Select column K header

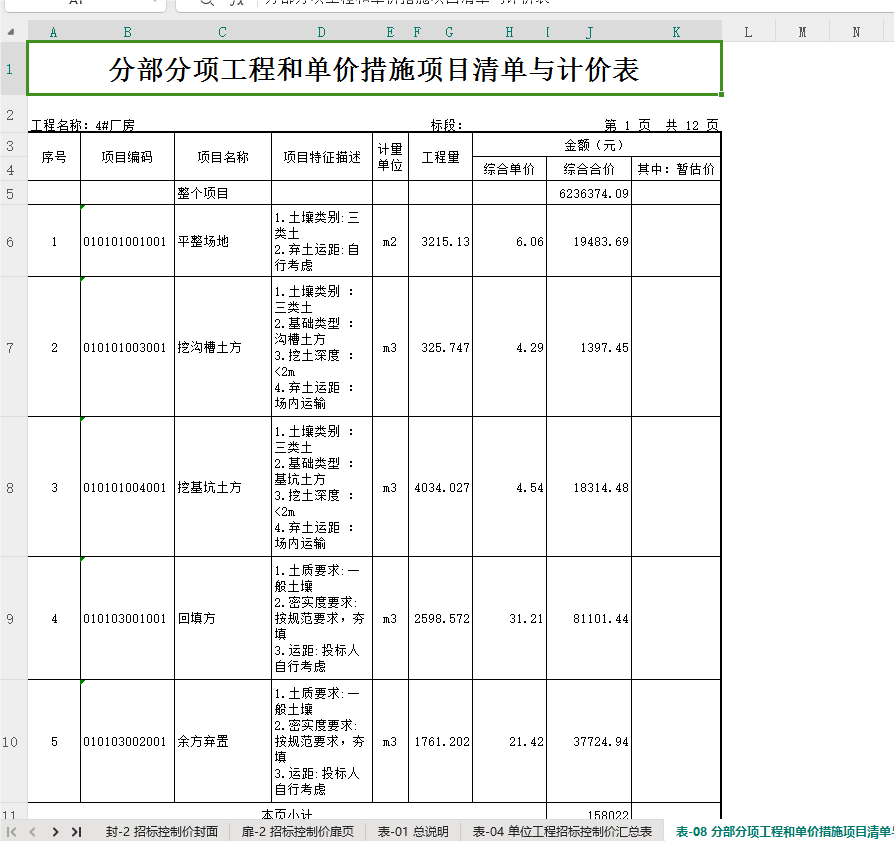[676, 32]
